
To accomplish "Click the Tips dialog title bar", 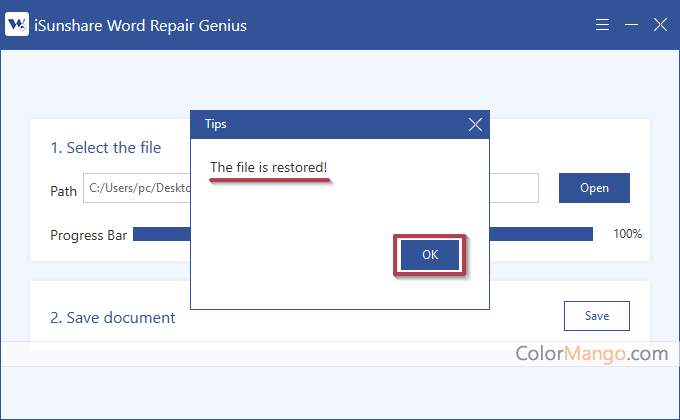I will coord(320,124).
